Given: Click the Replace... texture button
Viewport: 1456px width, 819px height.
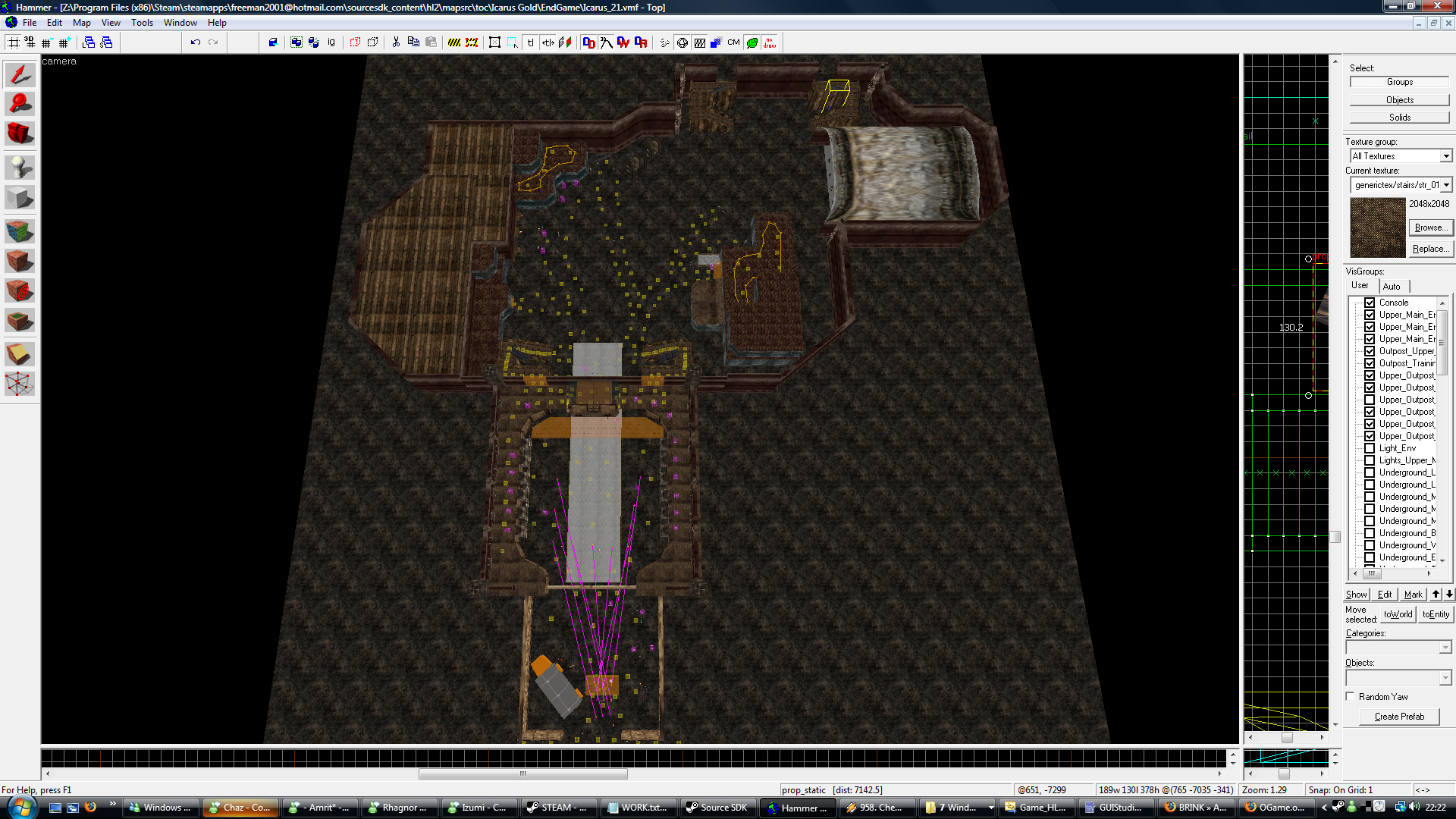Looking at the screenshot, I should pyautogui.click(x=1430, y=249).
